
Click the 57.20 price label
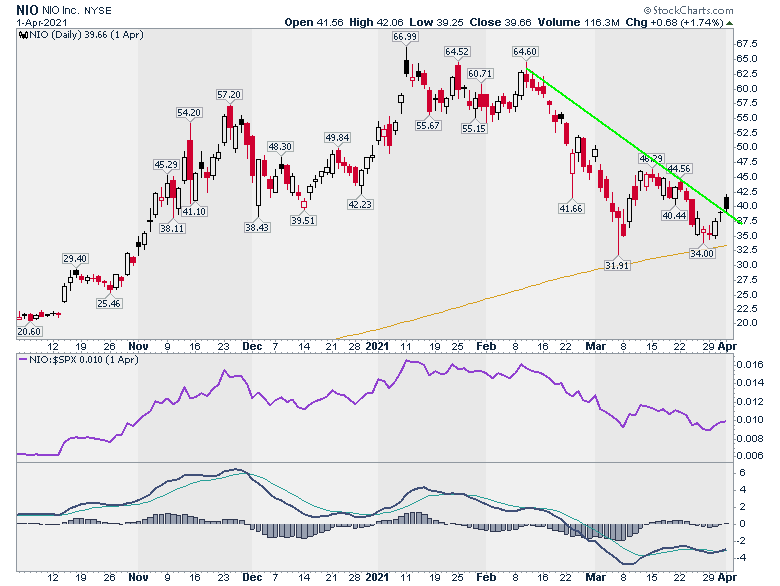coord(229,95)
